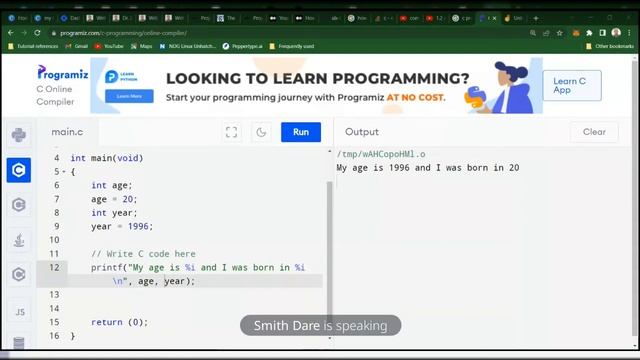Place cursor on 'age = 20;' line
Image resolution: width=640 pixels, height=360 pixels.
click(x=114, y=199)
